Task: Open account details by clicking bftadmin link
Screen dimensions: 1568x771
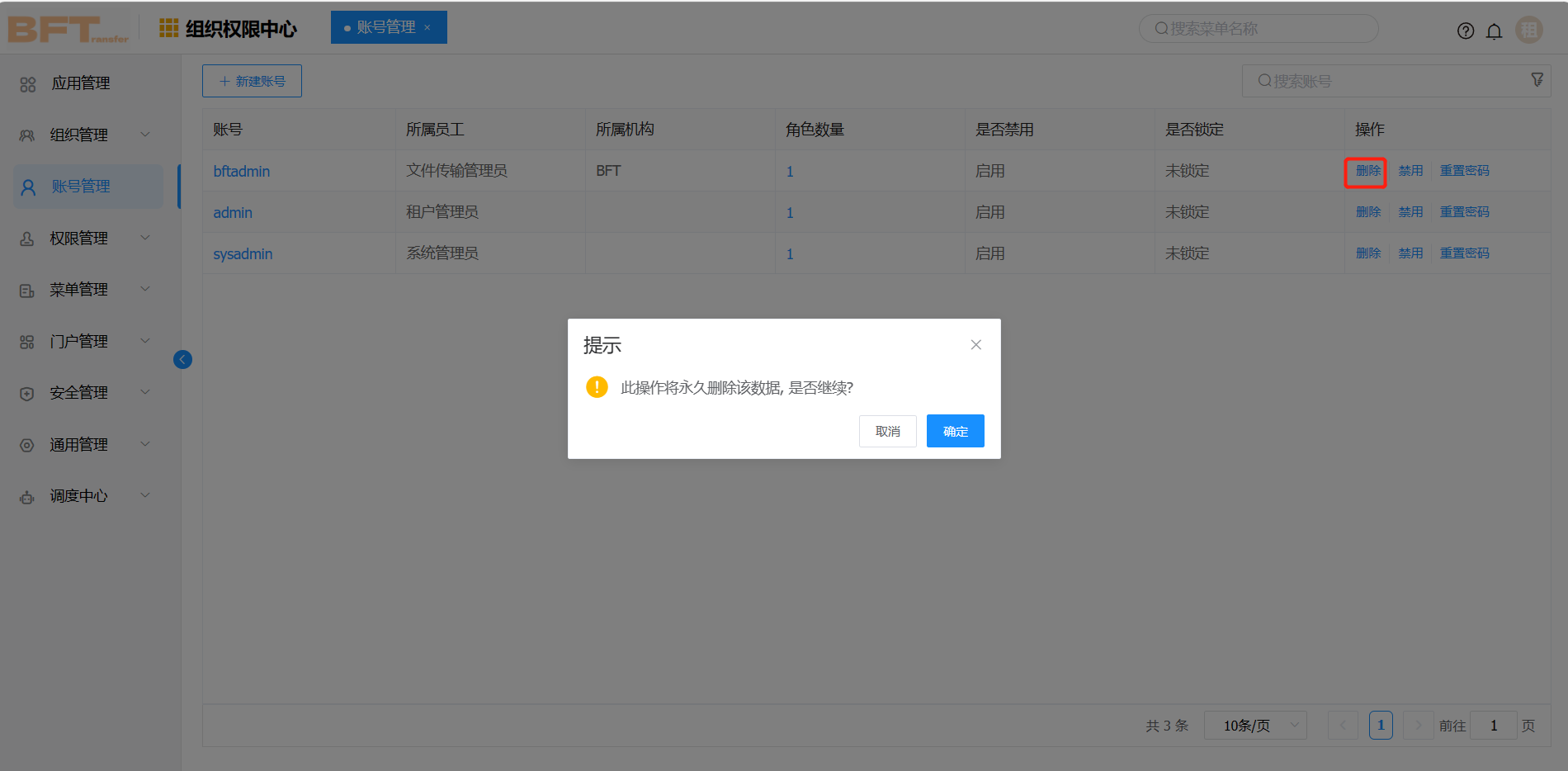Action: [241, 171]
